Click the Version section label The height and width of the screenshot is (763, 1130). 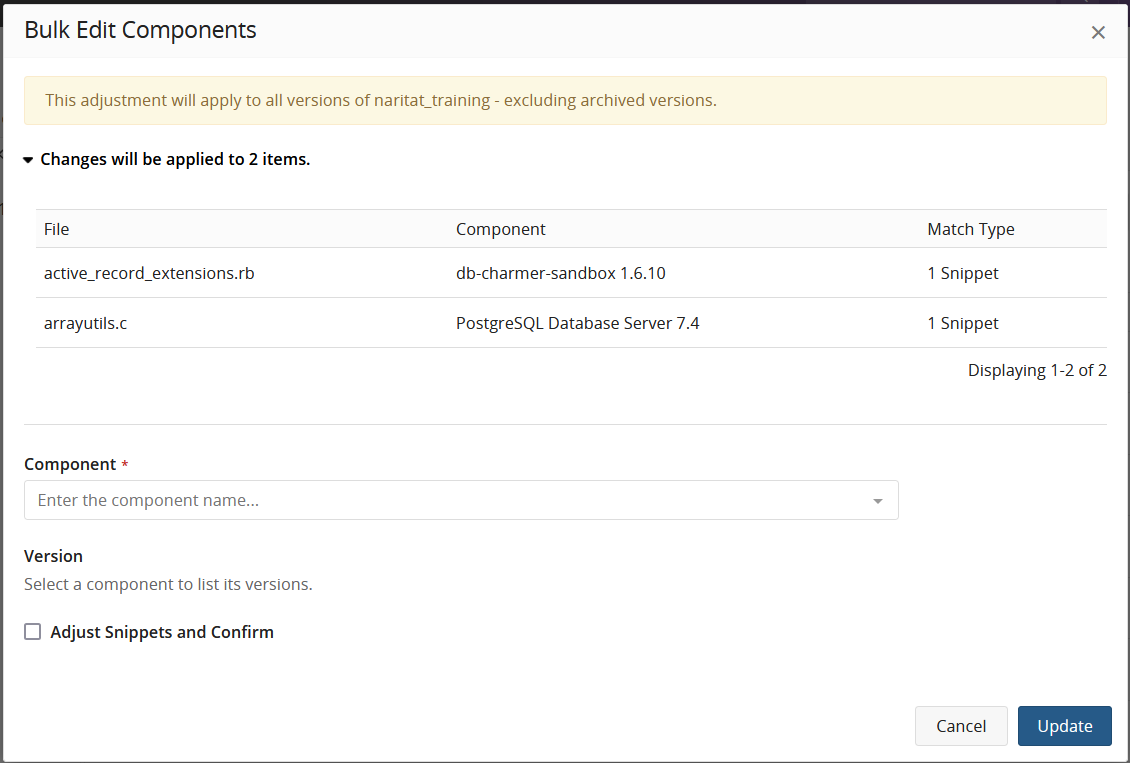tap(53, 556)
